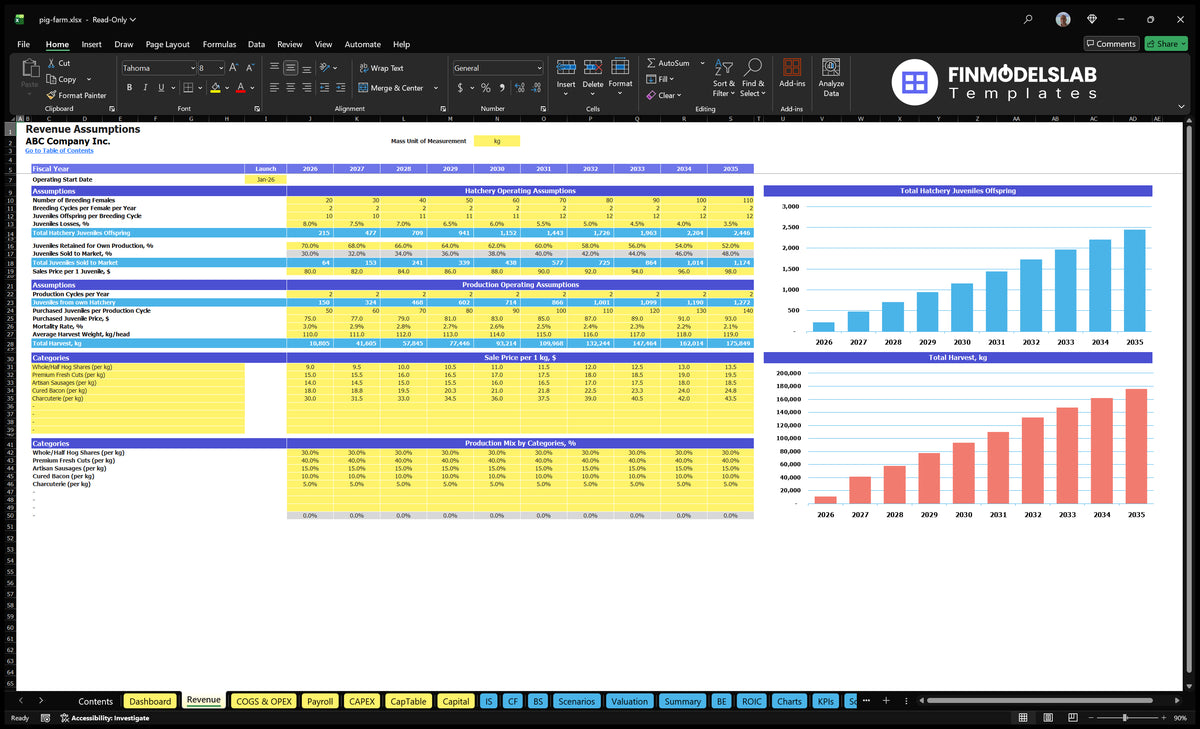Toggle Italic formatting
1200x729 pixels.
tap(145, 88)
